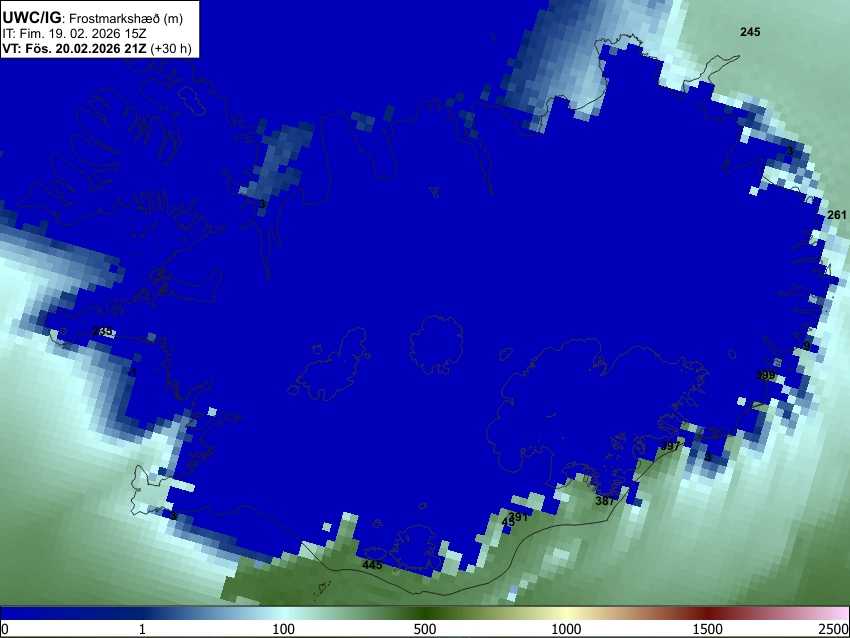Select the 'IT: Fim. 19. 02. 2026 15Z' line

(74, 34)
